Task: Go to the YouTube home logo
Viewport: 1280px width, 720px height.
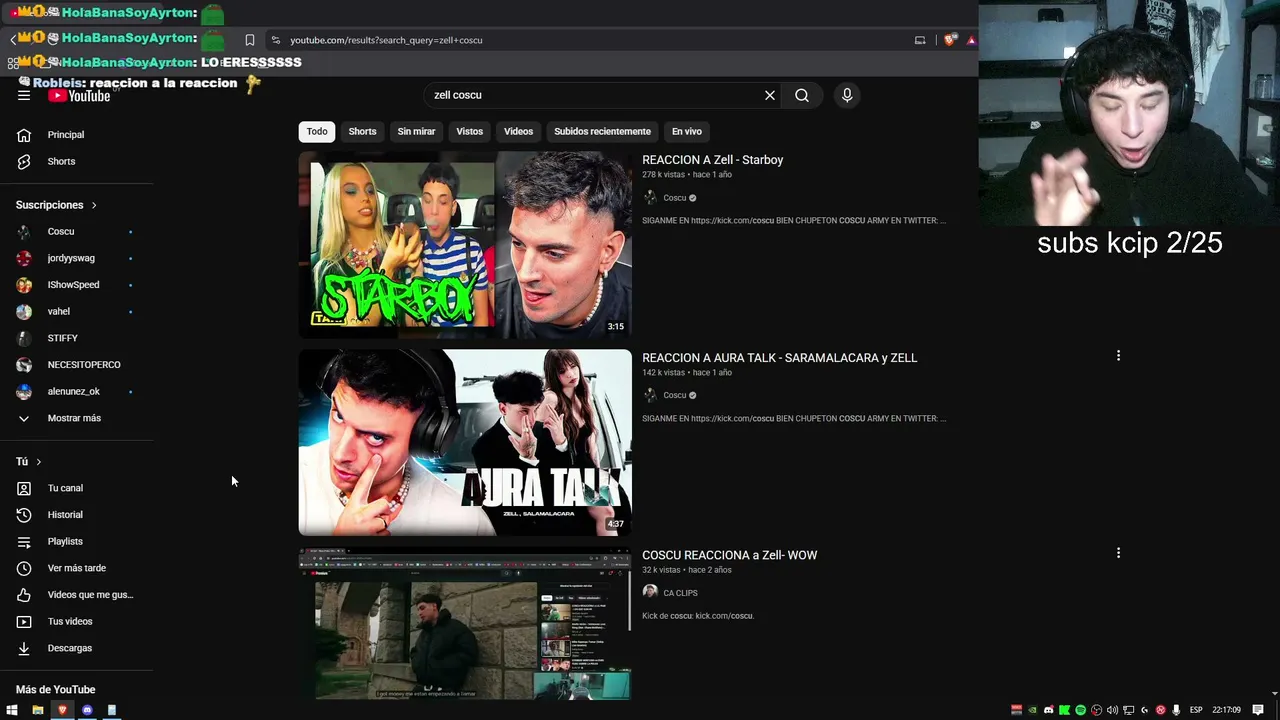Action: coord(80,96)
